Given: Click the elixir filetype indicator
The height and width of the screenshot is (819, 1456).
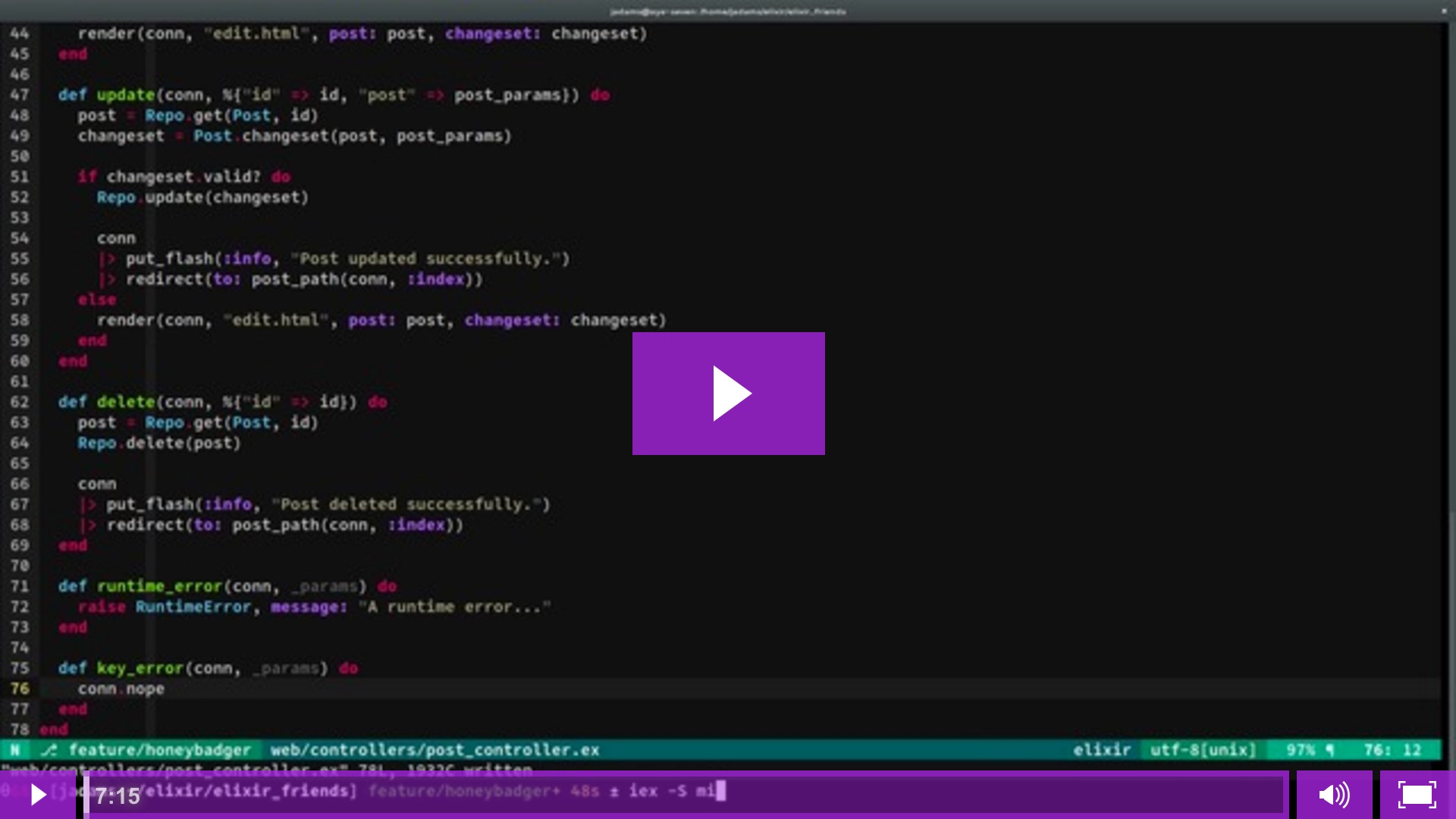Looking at the screenshot, I should (x=1102, y=750).
